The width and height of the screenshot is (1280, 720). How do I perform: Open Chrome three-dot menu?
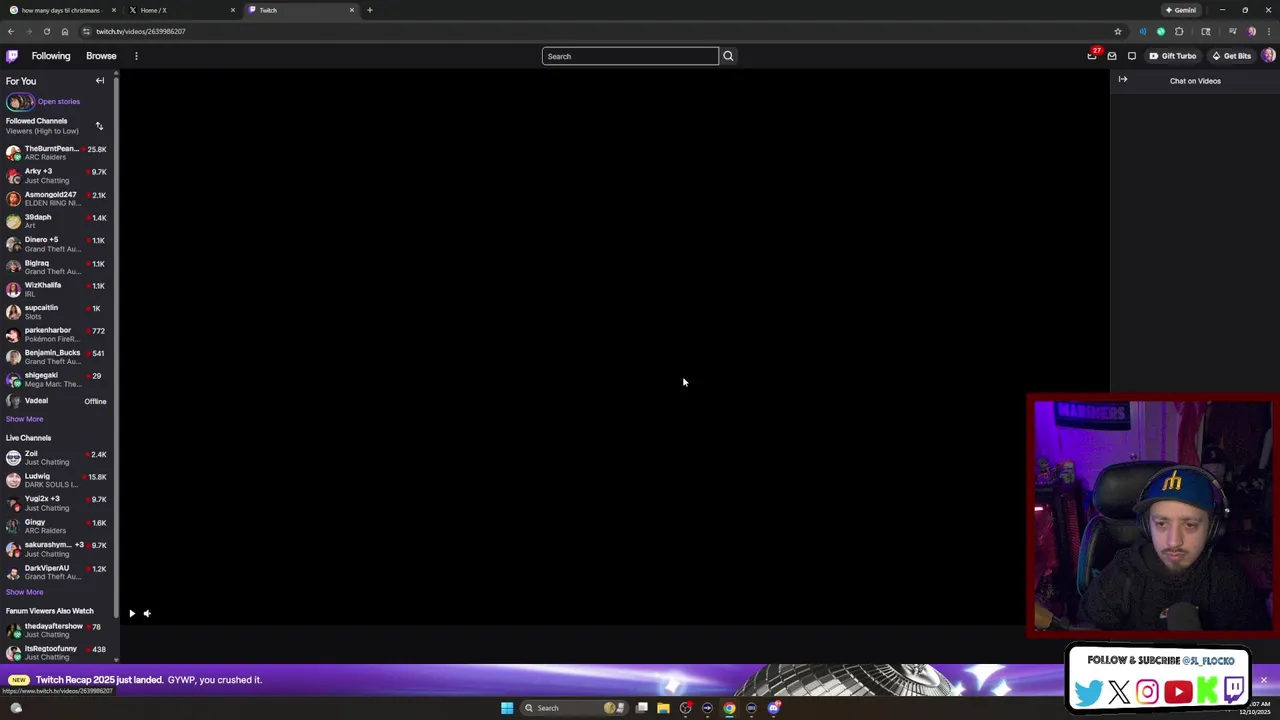point(1268,31)
